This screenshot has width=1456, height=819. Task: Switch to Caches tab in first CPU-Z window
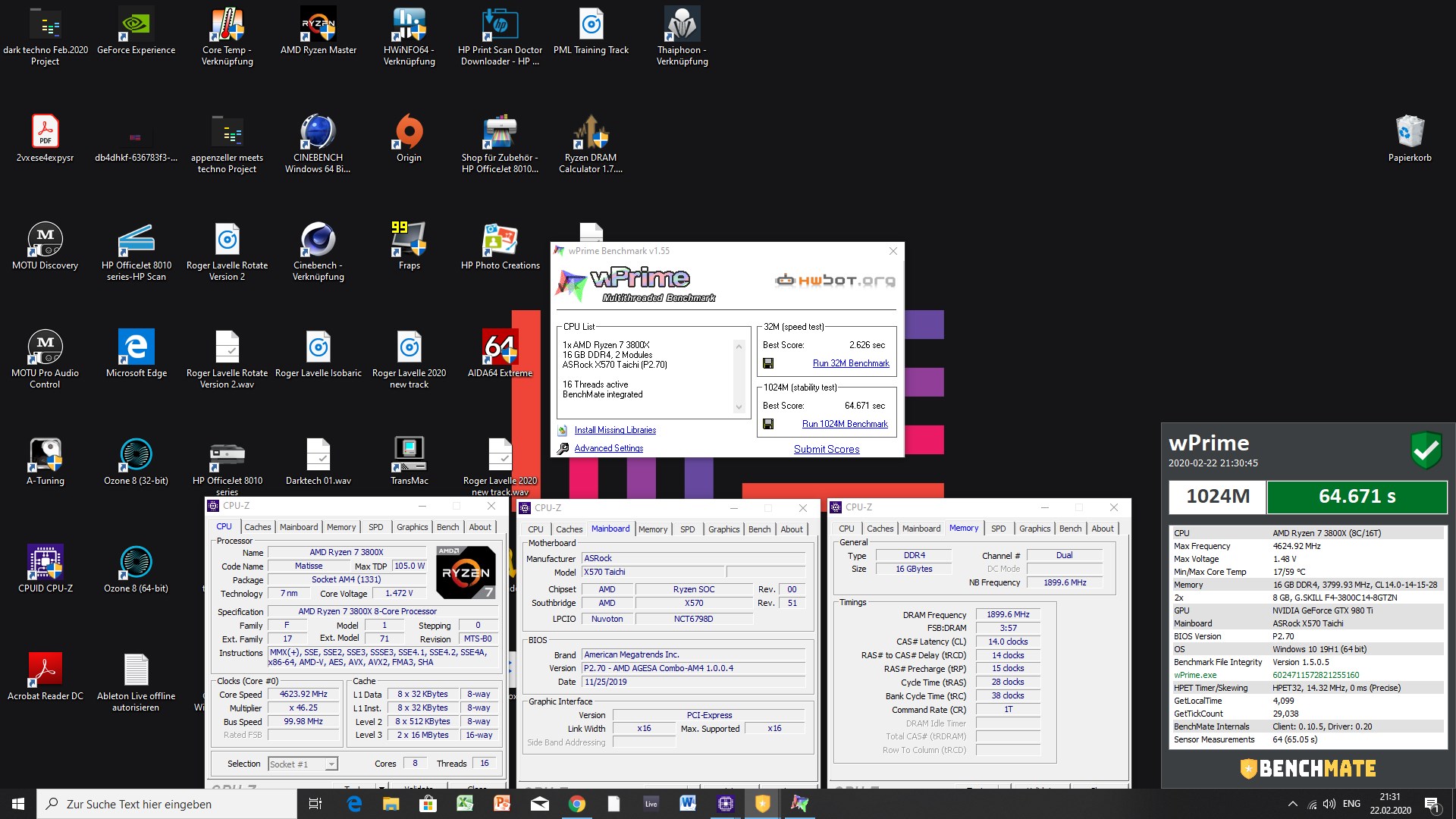pos(257,527)
